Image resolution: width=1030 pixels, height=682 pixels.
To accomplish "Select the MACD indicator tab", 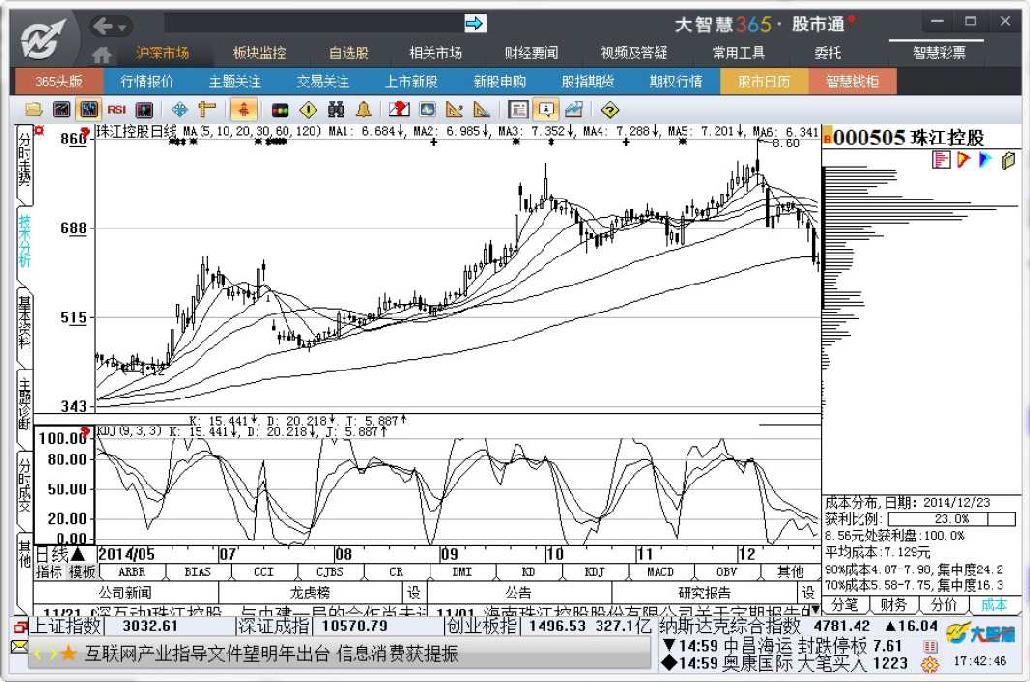I will (x=660, y=572).
